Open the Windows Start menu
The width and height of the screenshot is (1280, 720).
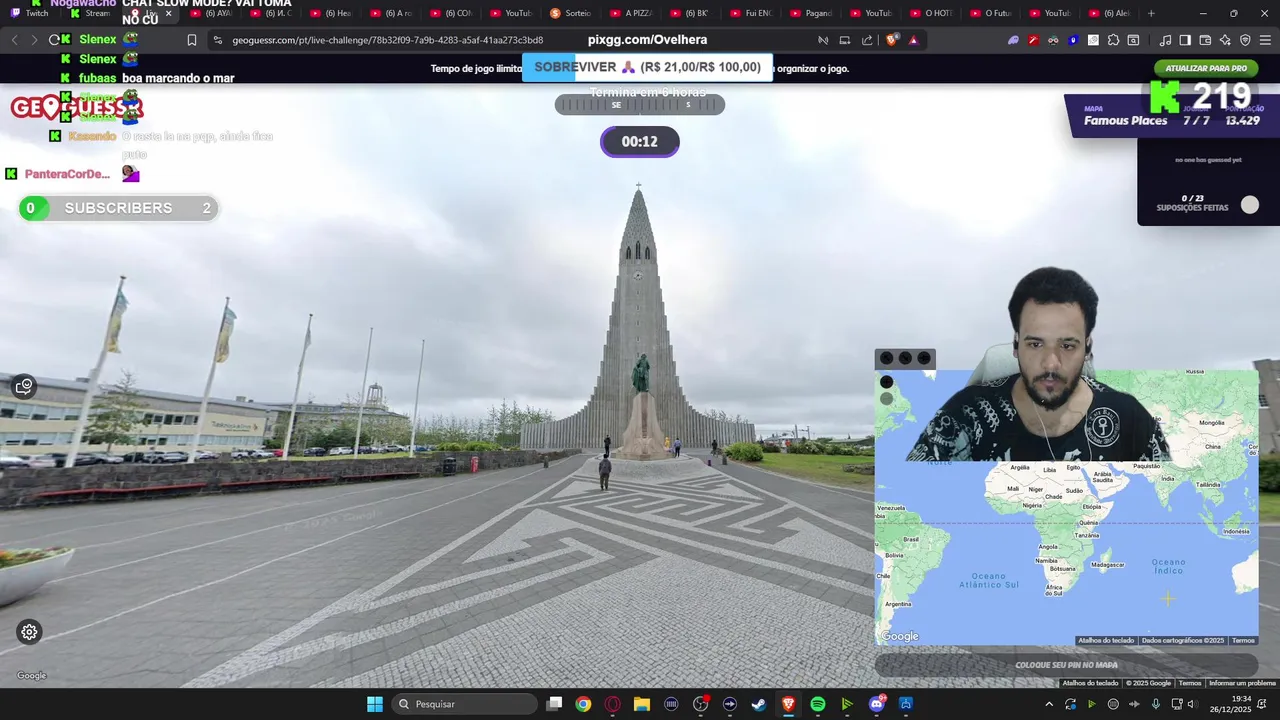[375, 704]
